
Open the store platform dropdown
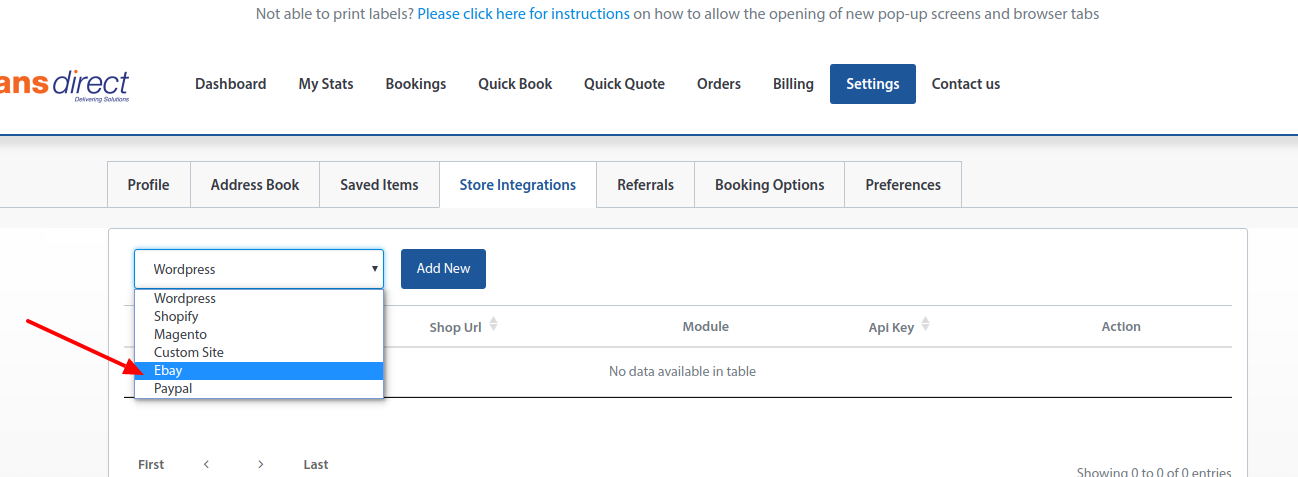(x=259, y=269)
